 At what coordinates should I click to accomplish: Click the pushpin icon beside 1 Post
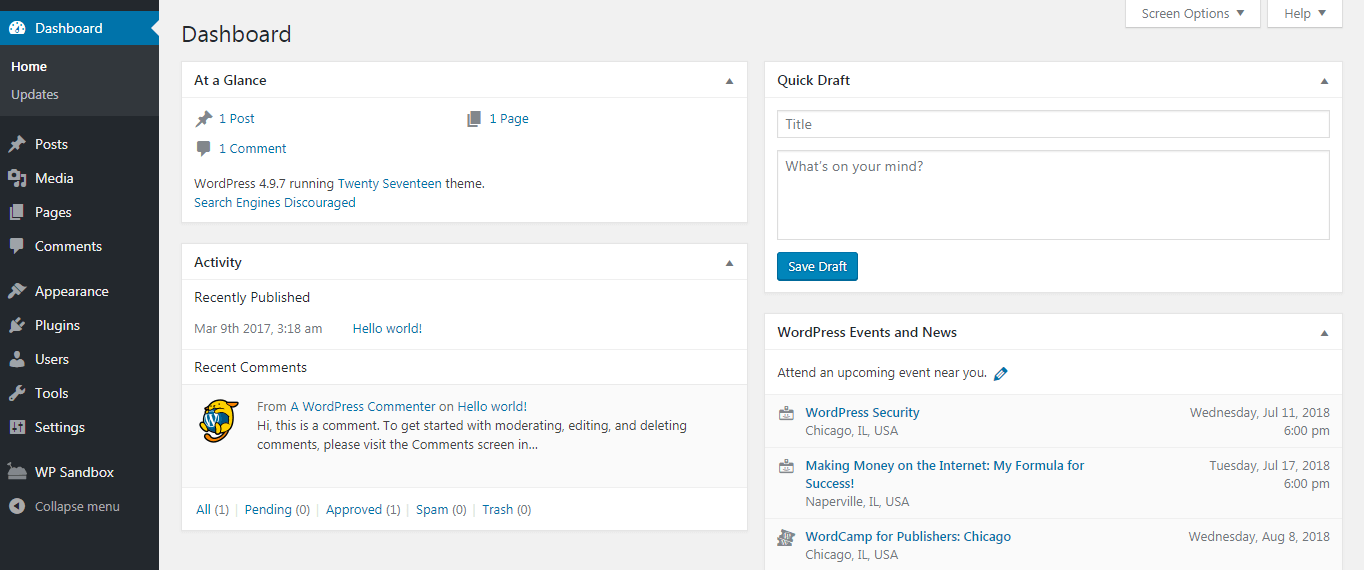point(204,118)
